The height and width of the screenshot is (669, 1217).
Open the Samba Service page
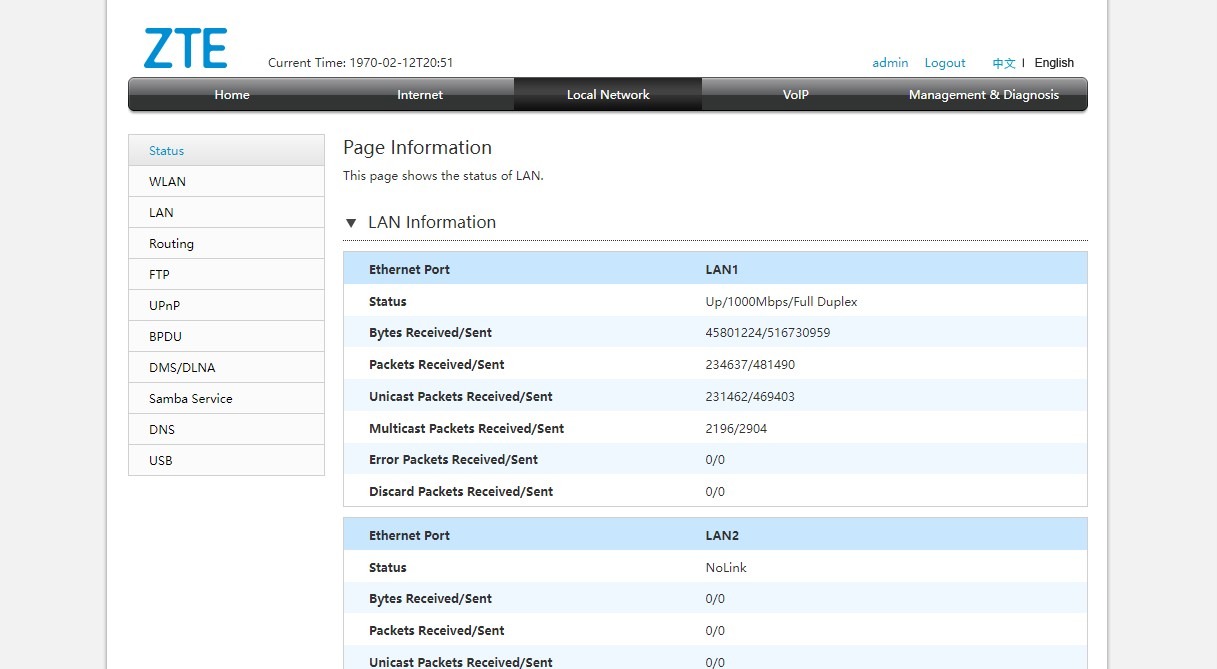[190, 398]
